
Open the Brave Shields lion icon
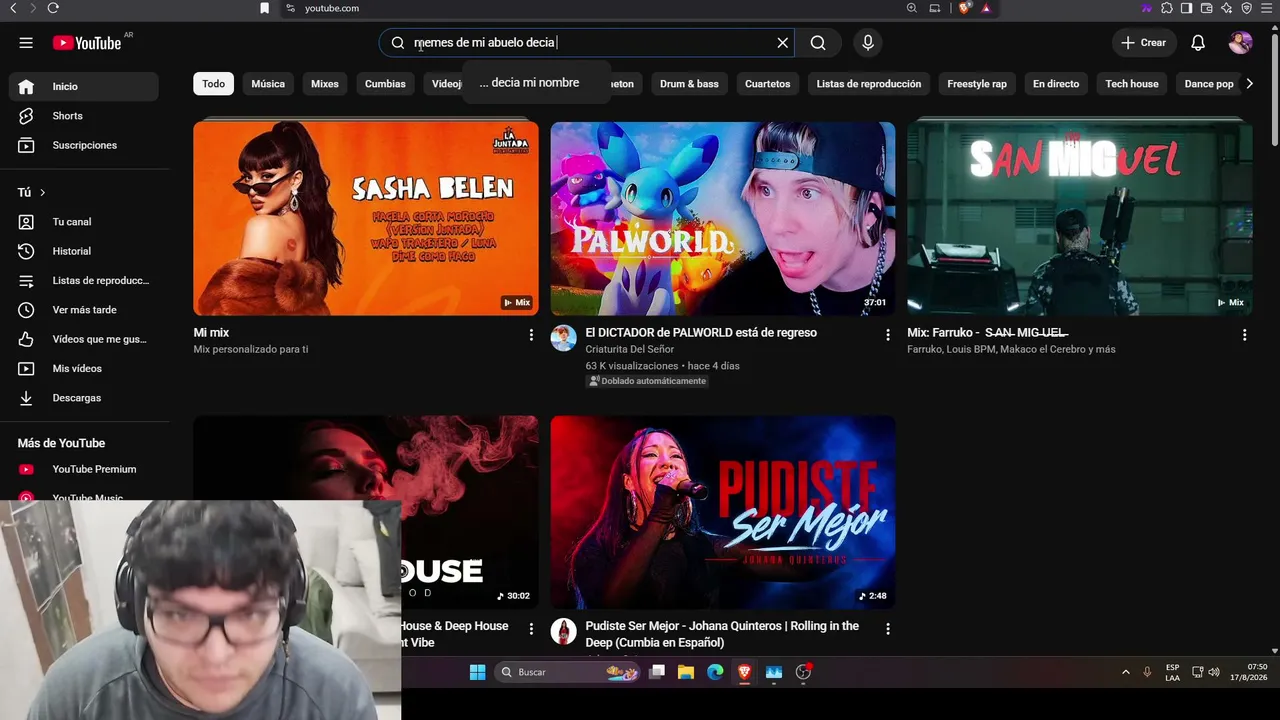pyautogui.click(x=965, y=8)
